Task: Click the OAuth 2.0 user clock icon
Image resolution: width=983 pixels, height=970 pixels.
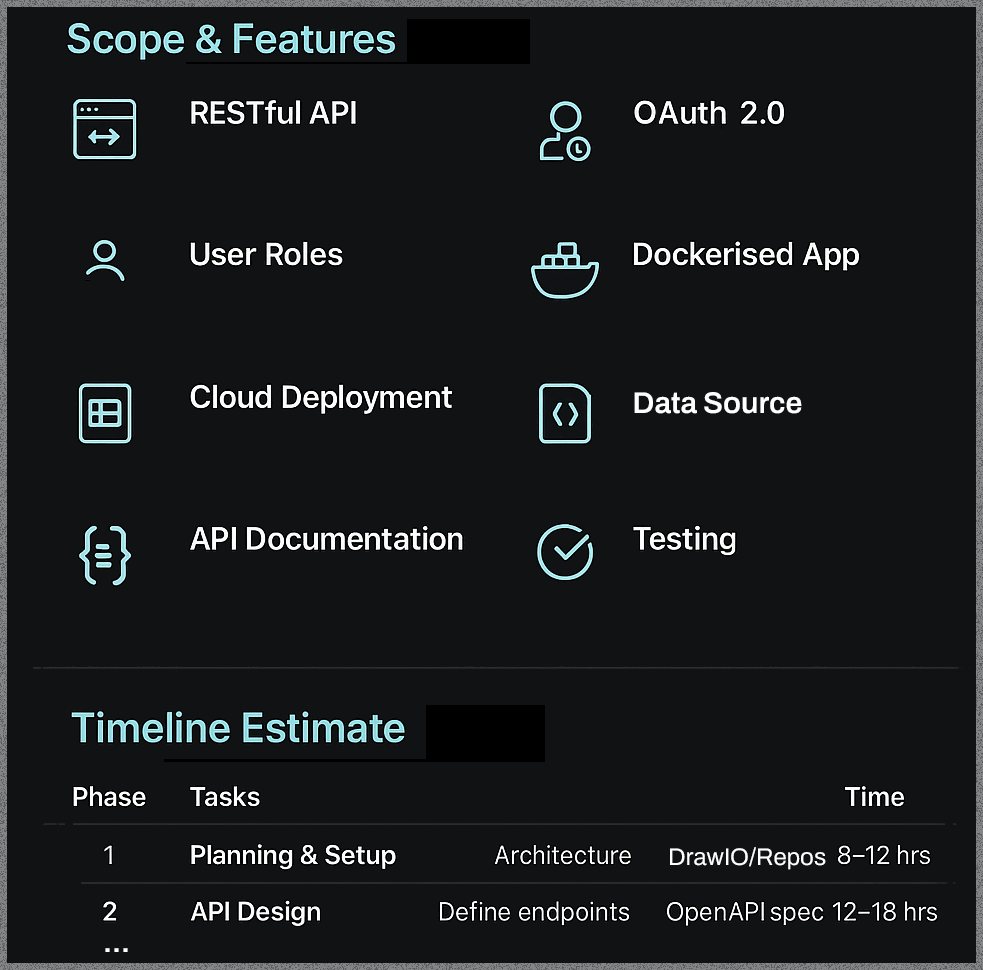Action: [563, 131]
